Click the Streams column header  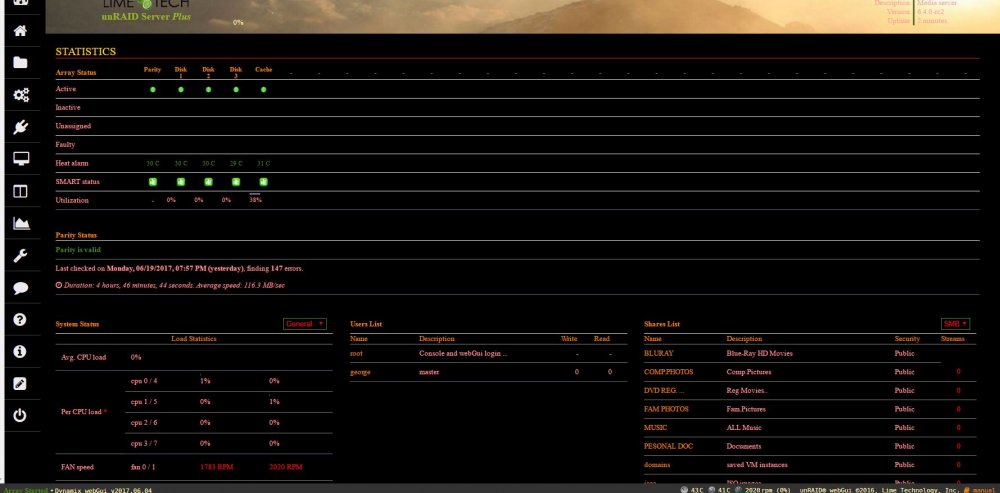(x=953, y=339)
